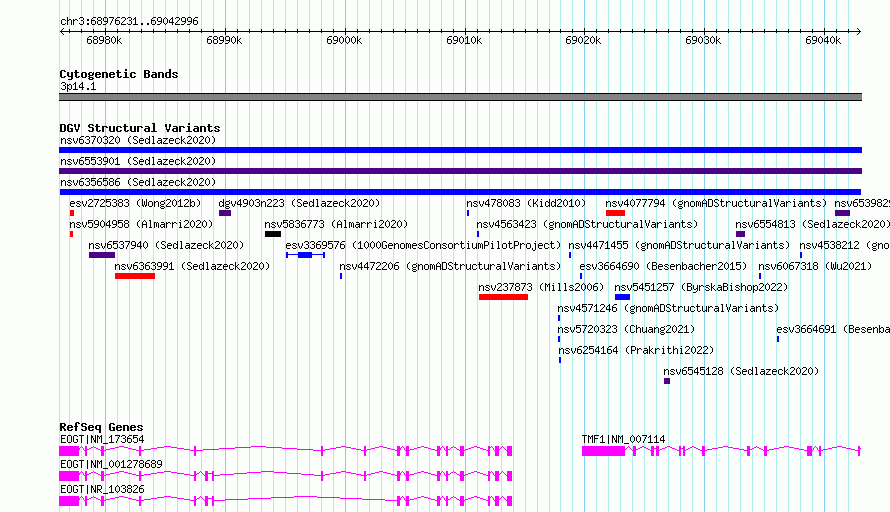Open nsv6254164 (Prakrithi2022) label

pyautogui.click(x=636, y=350)
